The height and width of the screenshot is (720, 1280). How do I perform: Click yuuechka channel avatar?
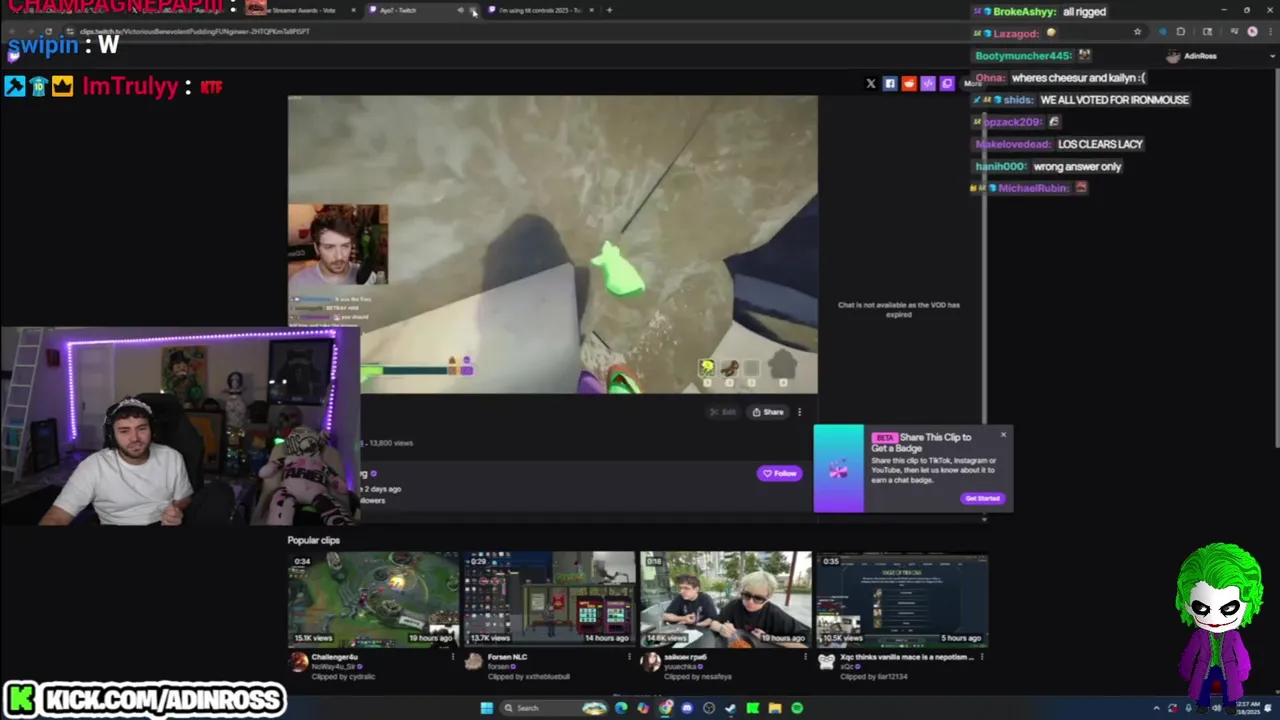pyautogui.click(x=650, y=662)
